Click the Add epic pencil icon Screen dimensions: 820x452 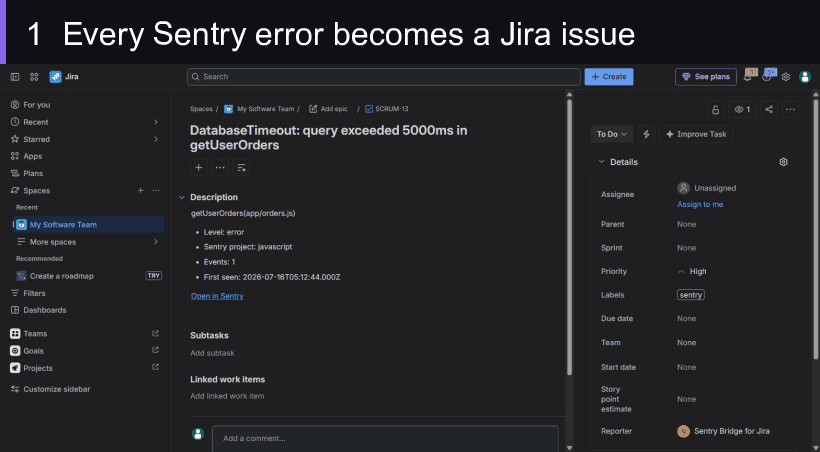pyautogui.click(x=313, y=109)
